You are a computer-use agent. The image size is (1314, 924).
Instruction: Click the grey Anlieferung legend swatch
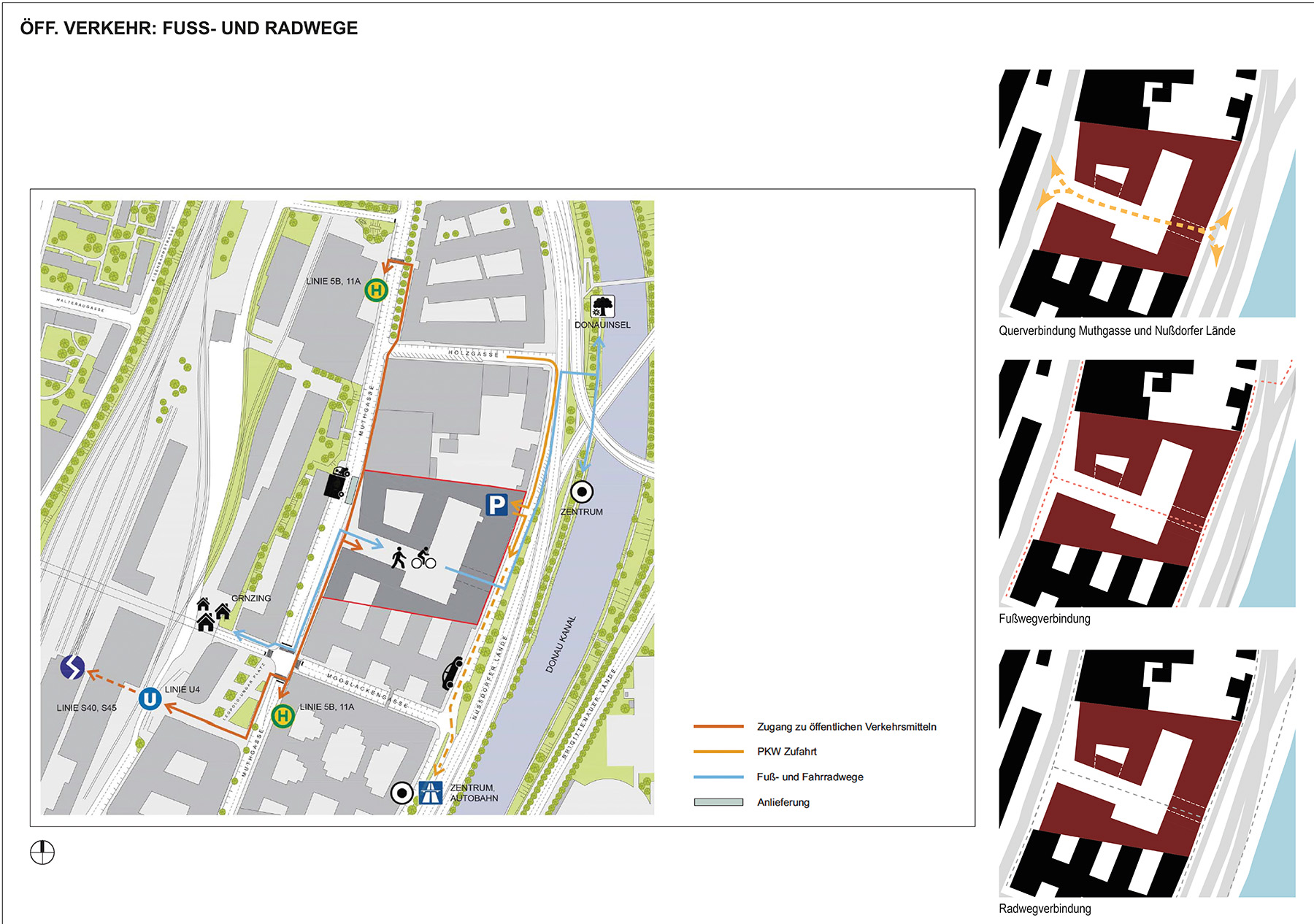(x=718, y=802)
